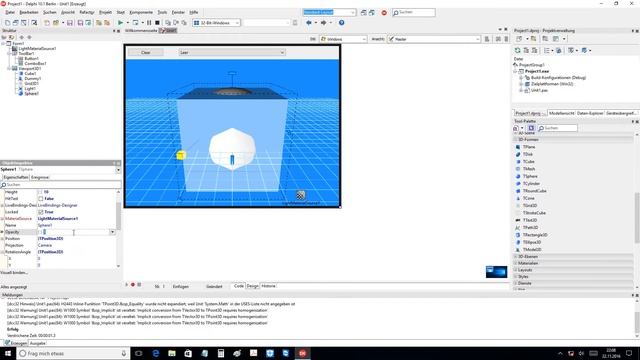This screenshot has width=640, height=360.
Task: Switch to the Historie tab
Action: click(x=268, y=286)
